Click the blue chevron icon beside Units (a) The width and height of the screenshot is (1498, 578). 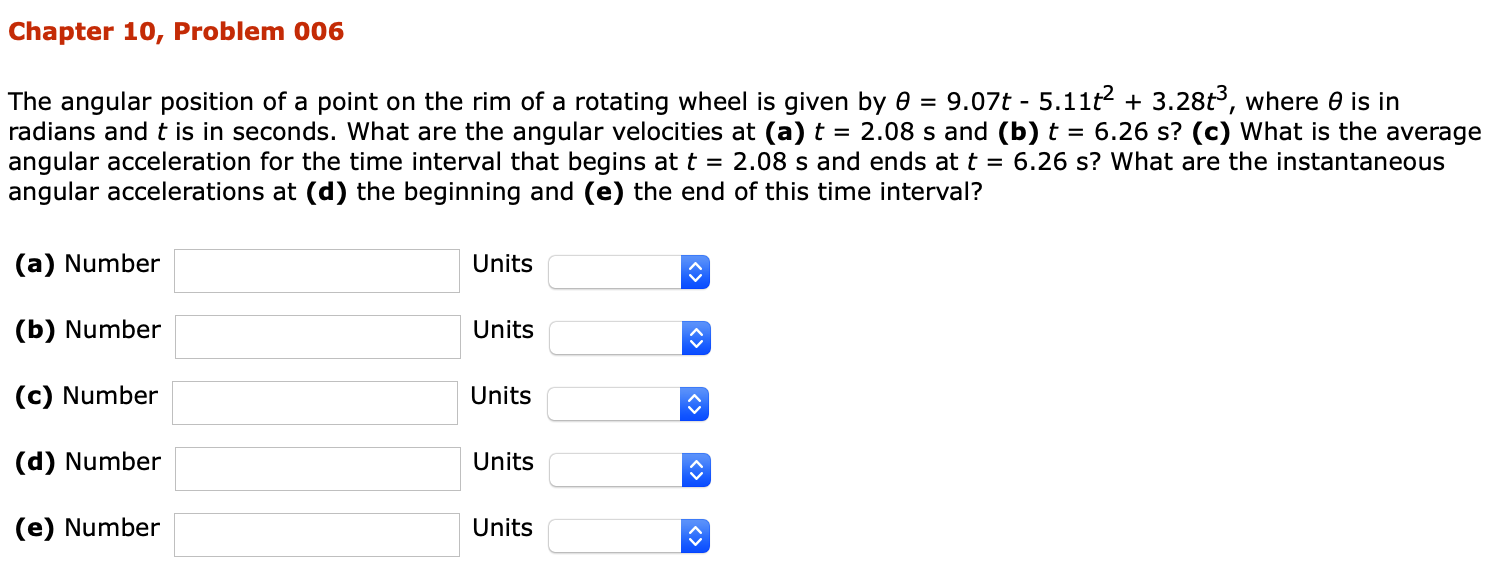click(697, 271)
